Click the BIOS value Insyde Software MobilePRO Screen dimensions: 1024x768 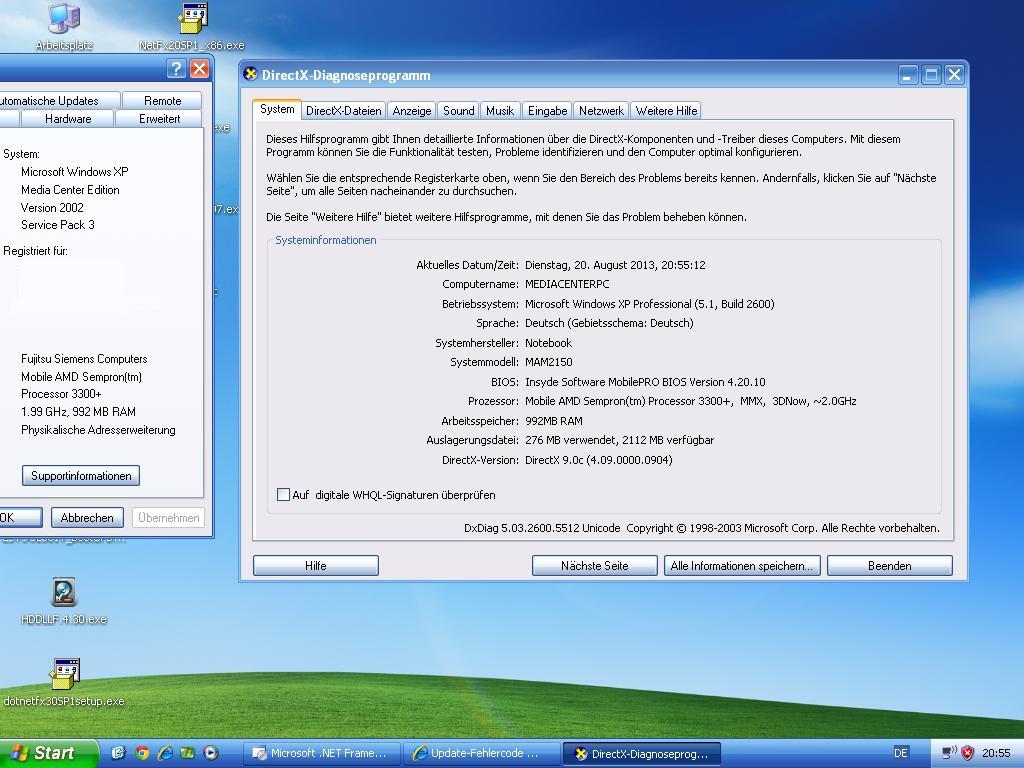(x=645, y=382)
